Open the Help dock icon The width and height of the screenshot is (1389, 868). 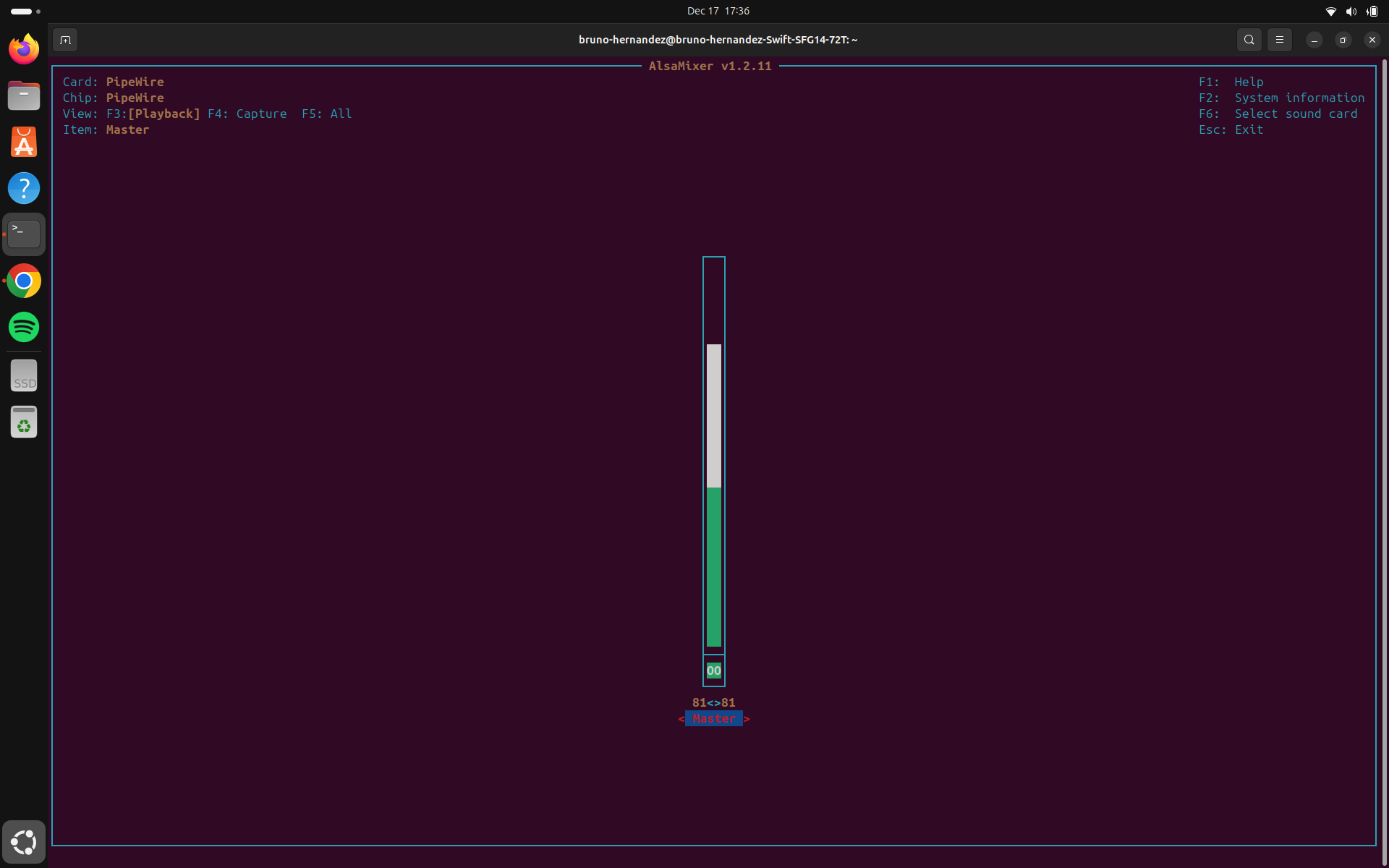pyautogui.click(x=24, y=188)
